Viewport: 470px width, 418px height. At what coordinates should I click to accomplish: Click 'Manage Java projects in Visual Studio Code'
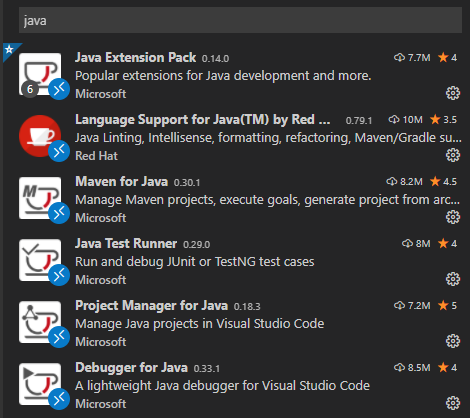pyautogui.click(x=200, y=324)
